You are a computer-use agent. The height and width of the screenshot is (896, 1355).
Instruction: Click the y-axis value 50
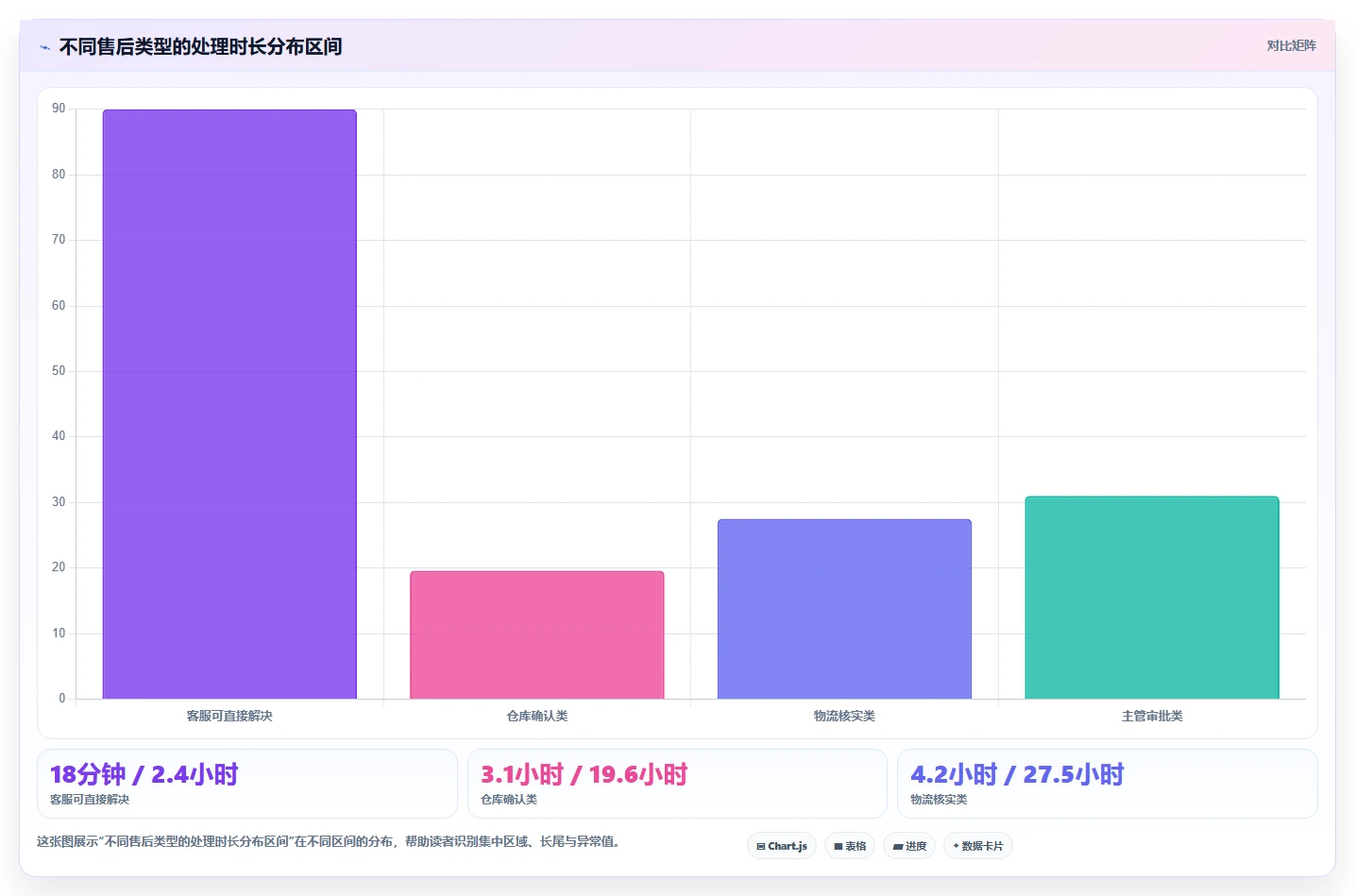59,371
